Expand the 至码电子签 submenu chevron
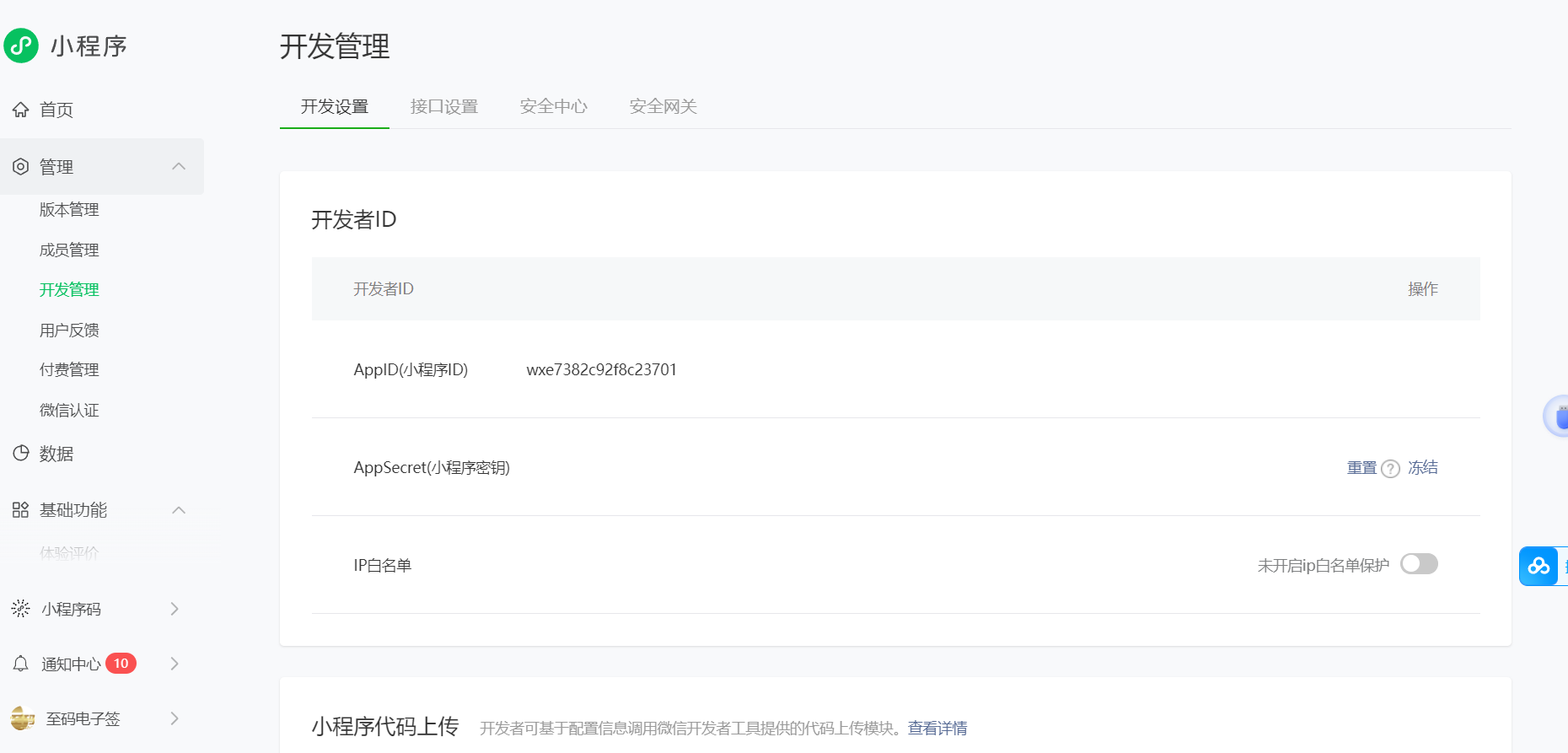Screen dimensions: 1568x753 pyautogui.click(x=175, y=718)
